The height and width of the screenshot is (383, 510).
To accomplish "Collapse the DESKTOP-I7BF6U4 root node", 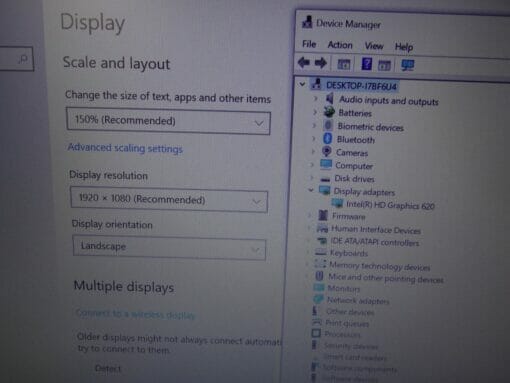I will [302, 84].
